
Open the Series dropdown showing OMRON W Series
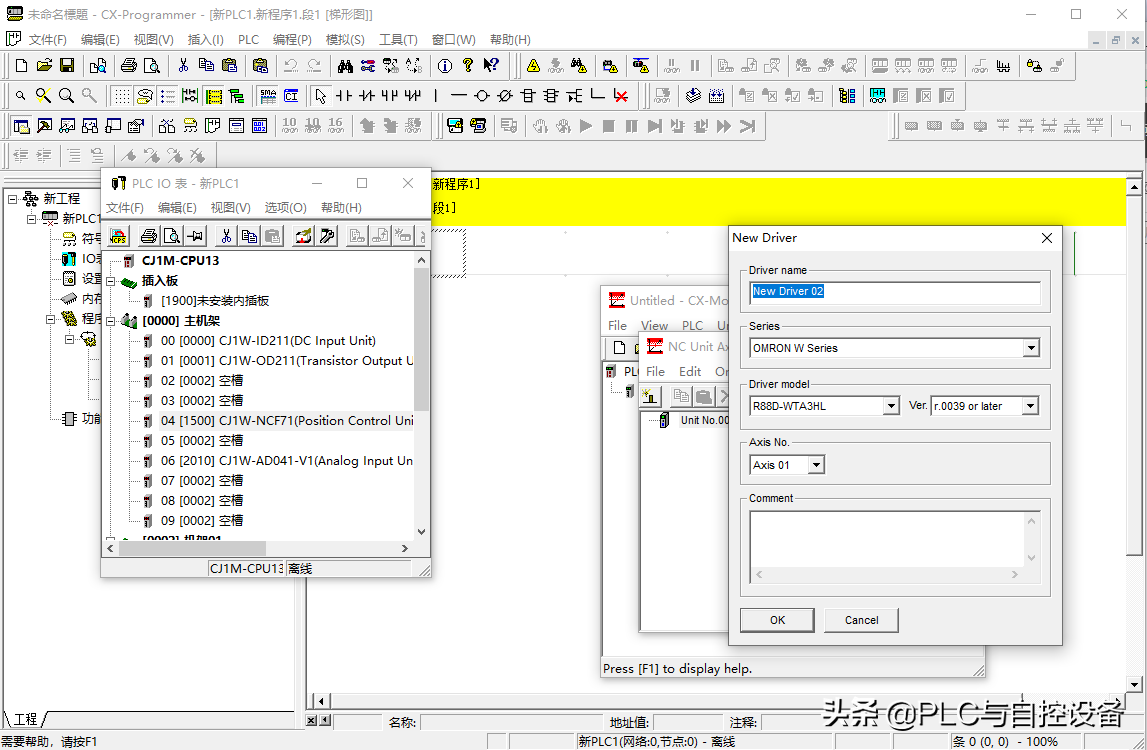pyautogui.click(x=1031, y=348)
